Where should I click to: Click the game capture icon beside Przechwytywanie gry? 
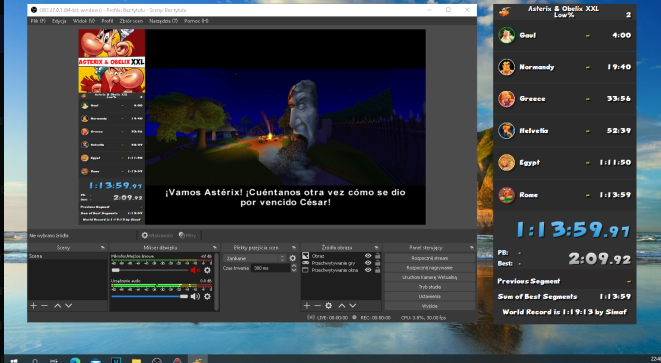click(x=306, y=263)
